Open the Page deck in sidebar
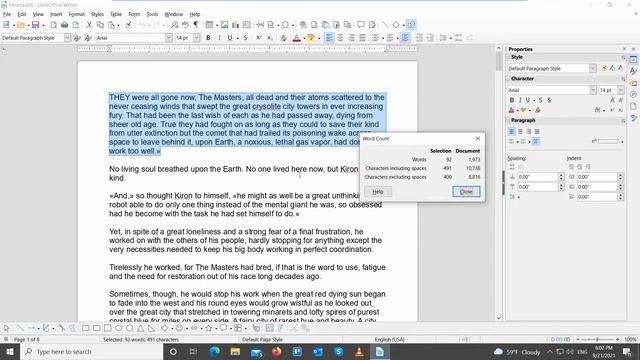640x360 pixels. 633,106
